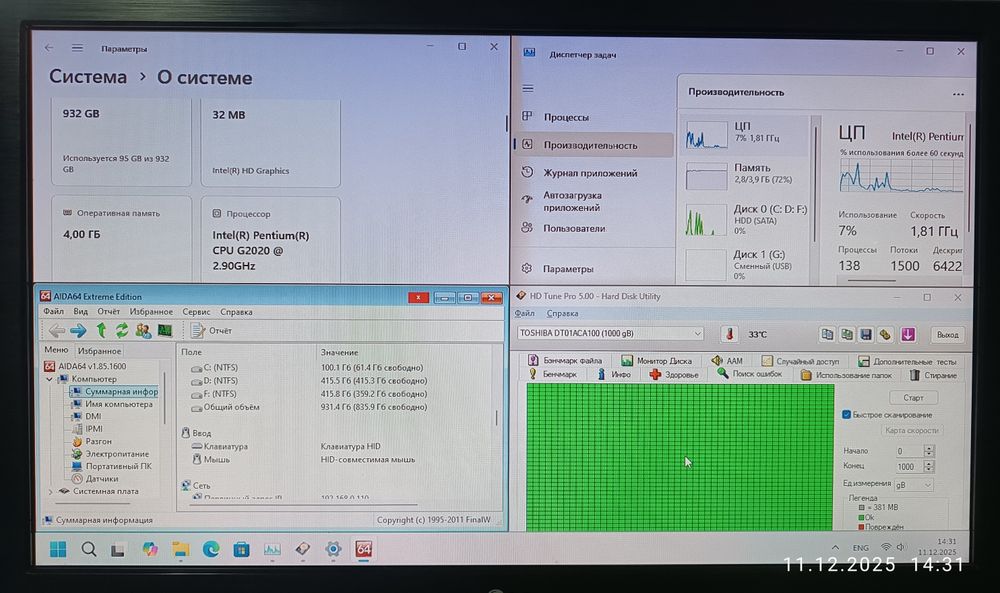The width and height of the screenshot is (1000, 593).
Task: Open Ед.измерения gB unit dropdown
Action: click(x=913, y=485)
